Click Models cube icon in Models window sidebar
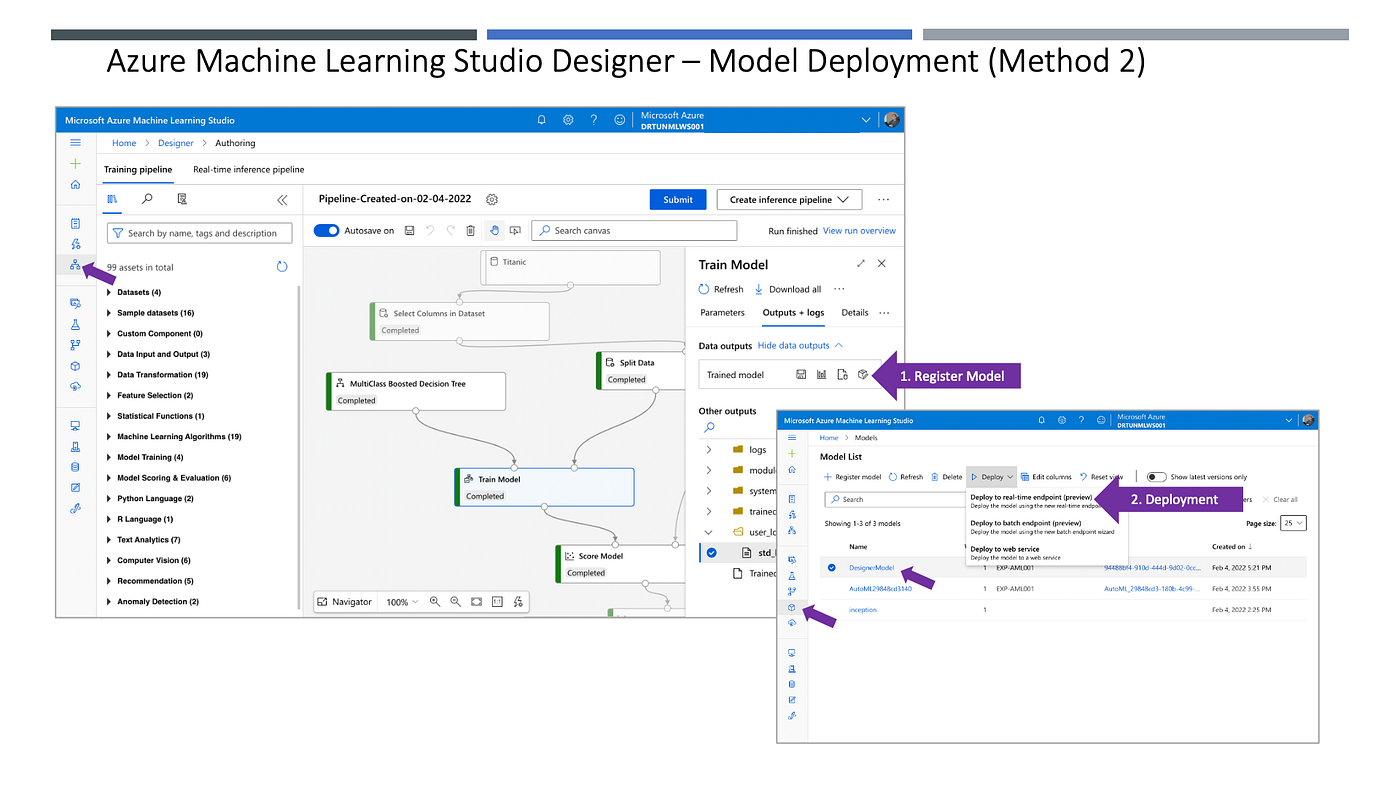Image resolution: width=1400 pixels, height=788 pixels. (x=792, y=607)
